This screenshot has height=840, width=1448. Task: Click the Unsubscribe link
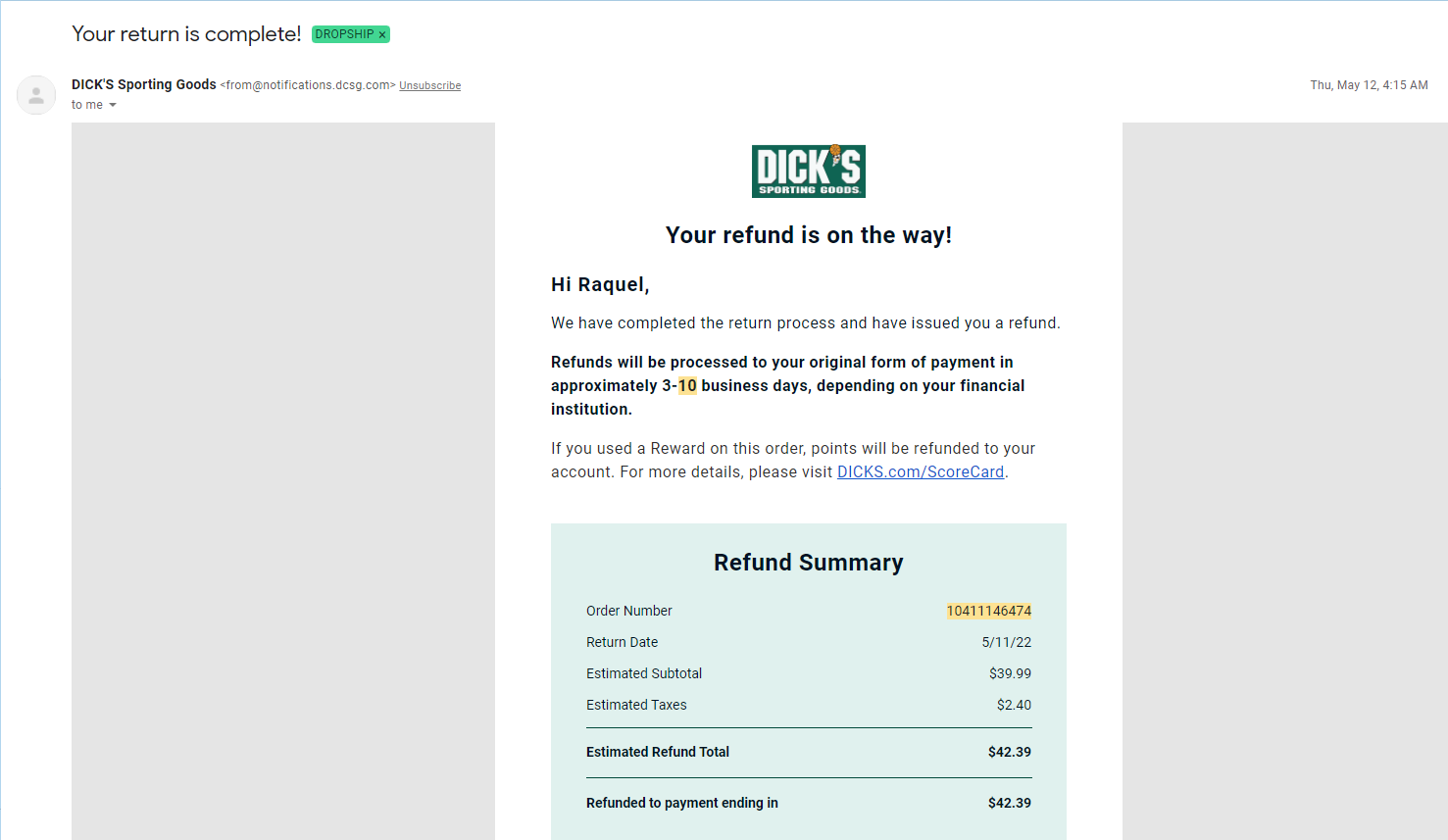point(429,86)
